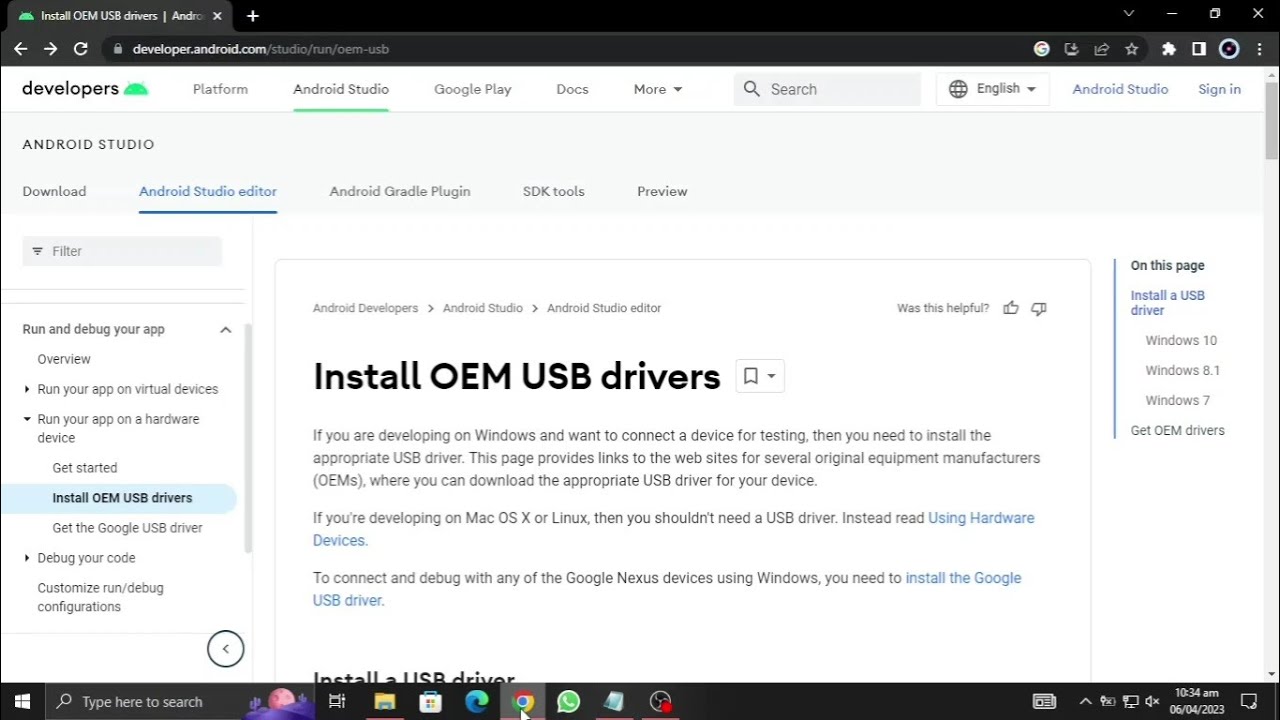Click the Google icon in address bar
Image resolution: width=1280 pixels, height=720 pixels.
pyautogui.click(x=1042, y=49)
